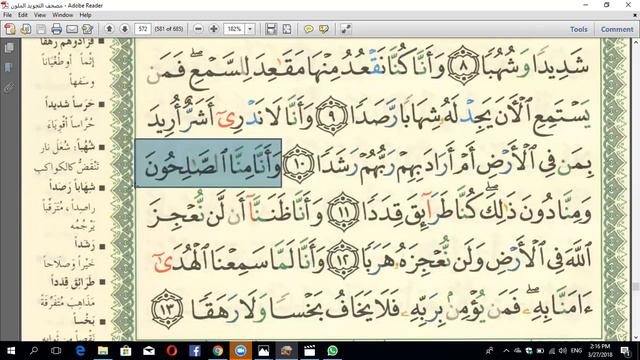Show hidden system tray icons chevron
The image size is (640, 360).
pyautogui.click(x=506, y=351)
